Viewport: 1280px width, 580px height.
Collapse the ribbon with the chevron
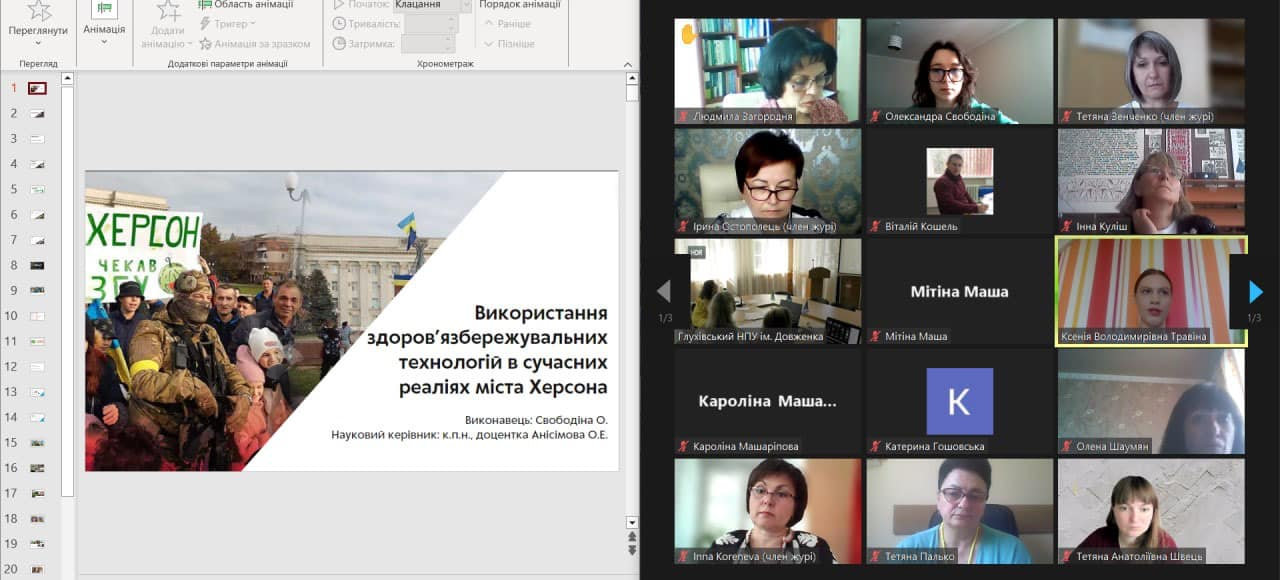pyautogui.click(x=628, y=63)
